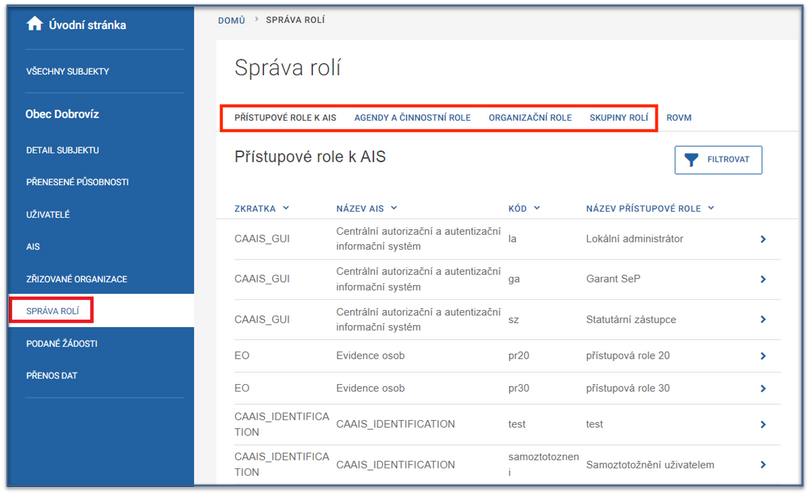Click the home icon beside Úvodní stránka

35,25
